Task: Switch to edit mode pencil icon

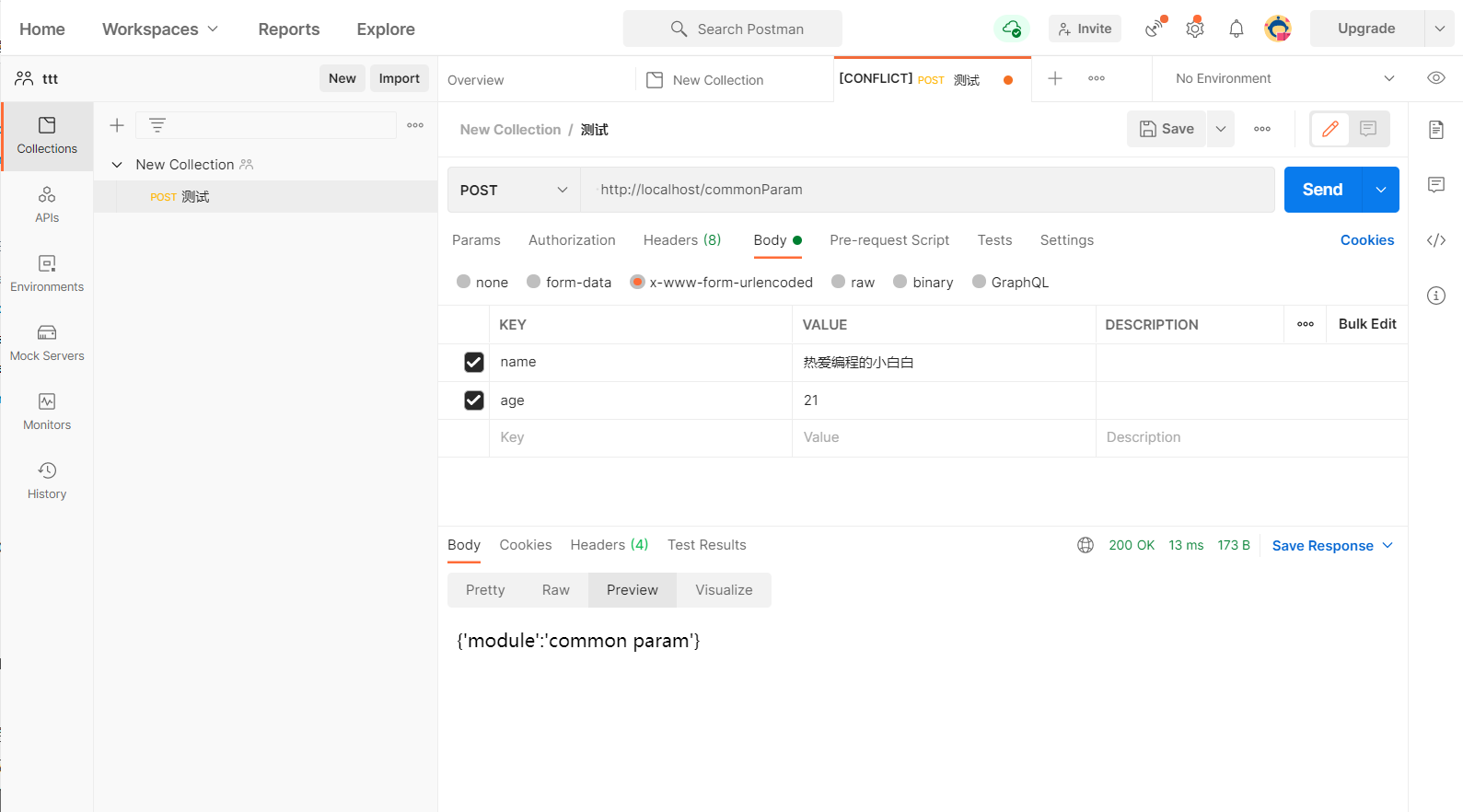Action: 1330,129
